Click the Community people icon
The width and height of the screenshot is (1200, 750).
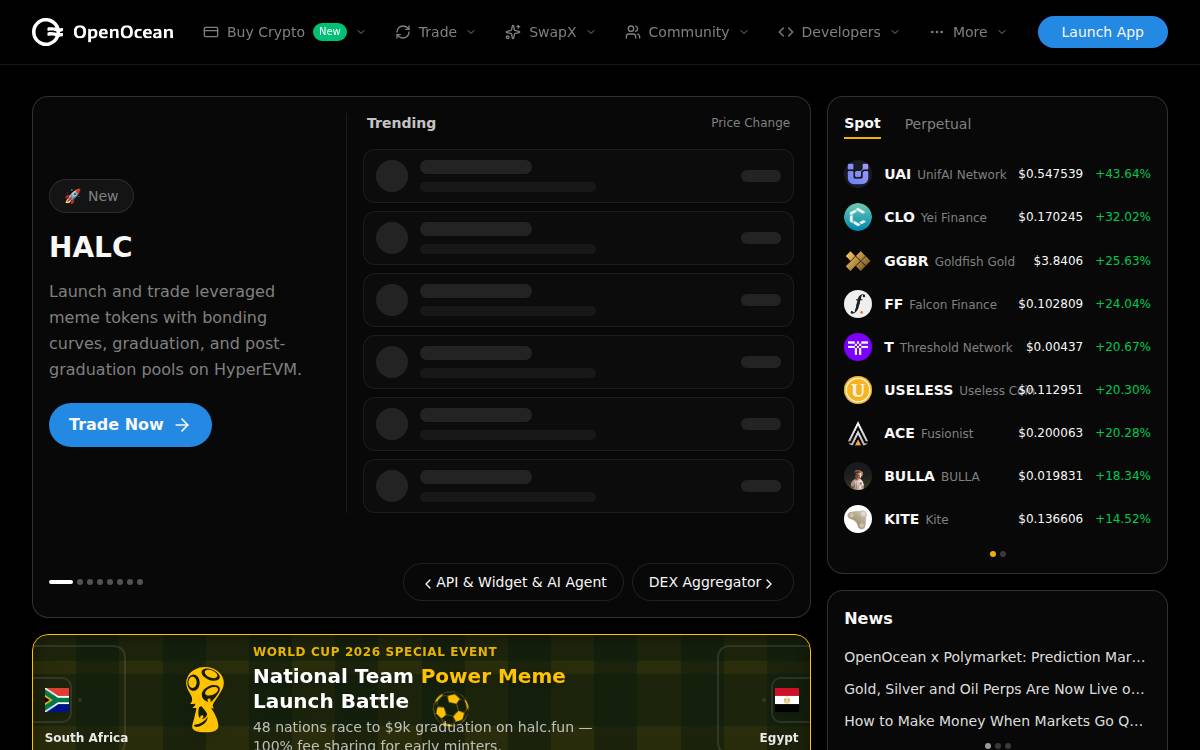pos(633,32)
